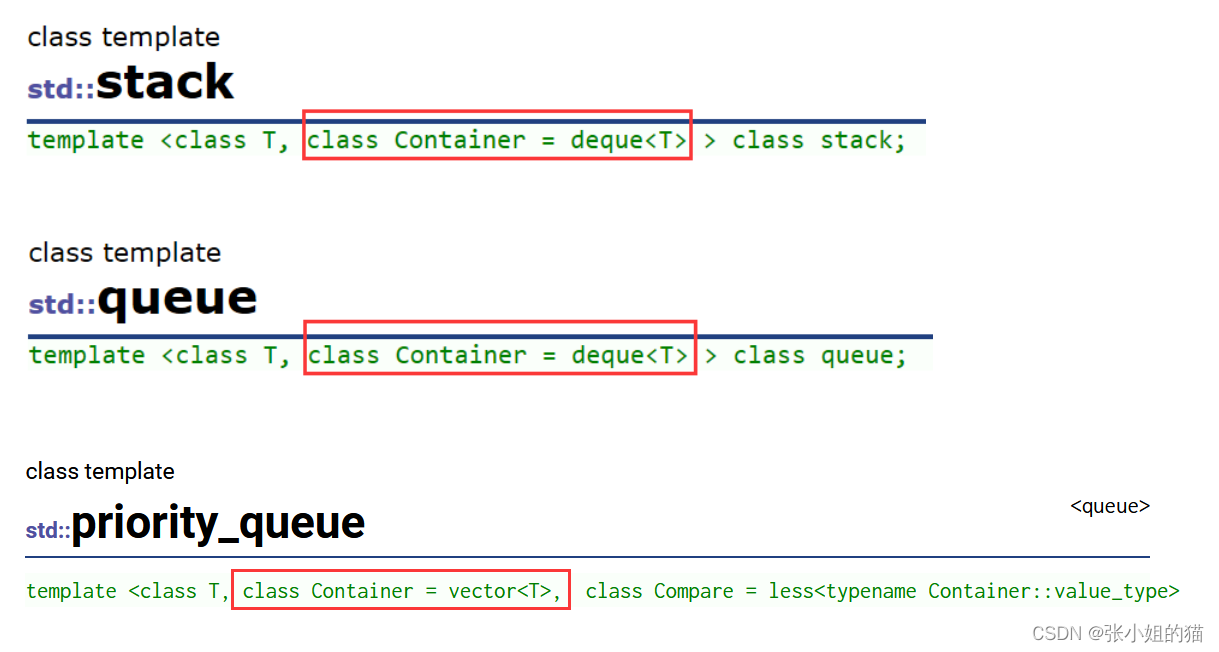
Task: Click the large bold "queue" heading
Action: coord(177,298)
